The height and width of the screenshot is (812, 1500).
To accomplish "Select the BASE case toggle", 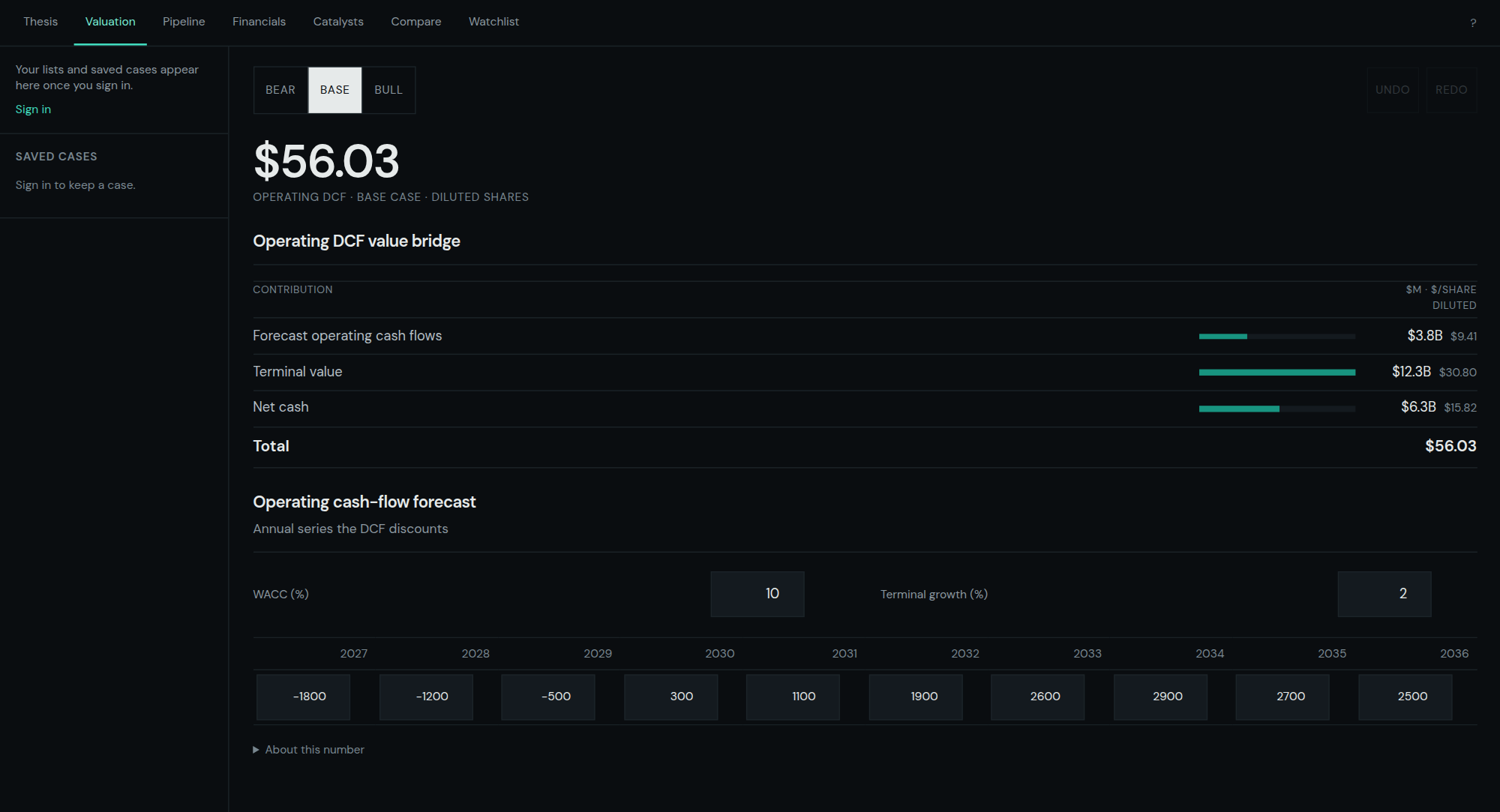I will 334,90.
